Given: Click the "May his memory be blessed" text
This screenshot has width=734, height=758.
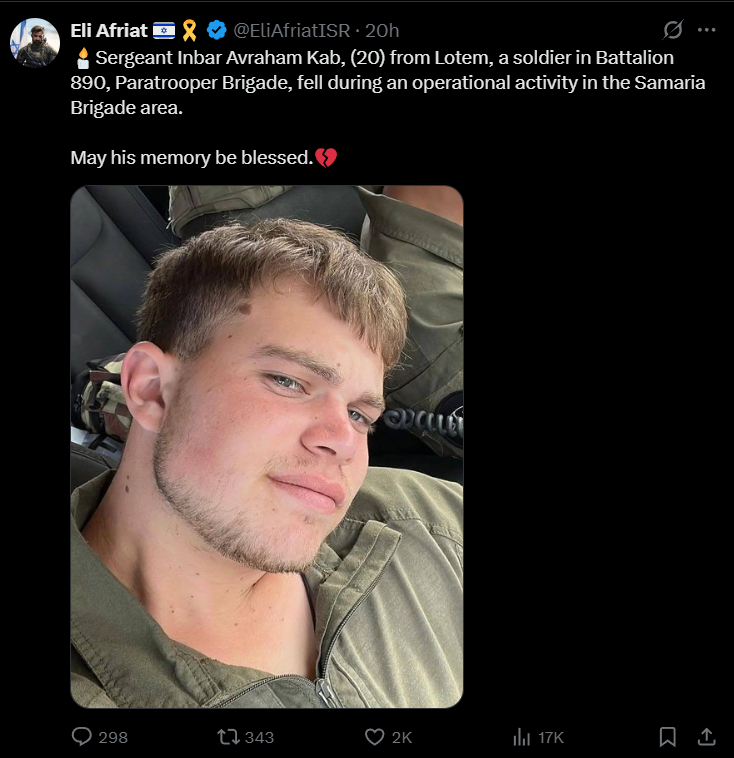Looking at the screenshot, I should pos(191,158).
